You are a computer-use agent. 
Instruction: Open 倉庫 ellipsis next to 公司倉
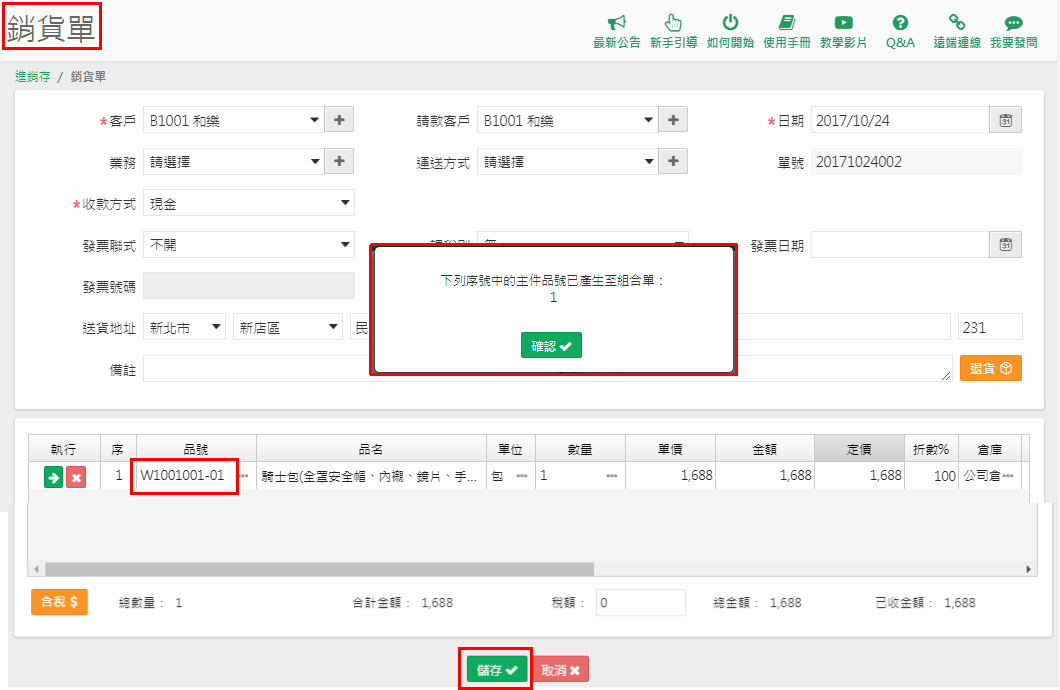(1008, 476)
